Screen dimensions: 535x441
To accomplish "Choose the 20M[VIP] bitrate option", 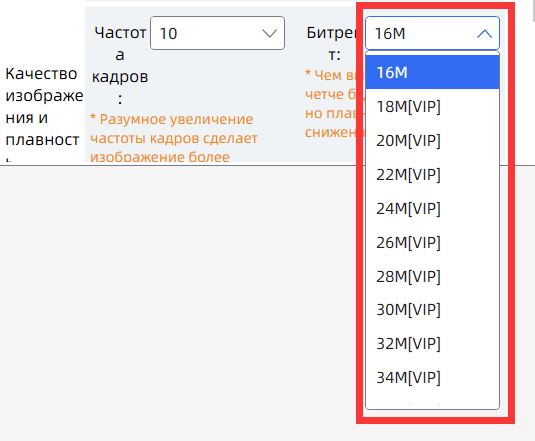I will click(432, 140).
